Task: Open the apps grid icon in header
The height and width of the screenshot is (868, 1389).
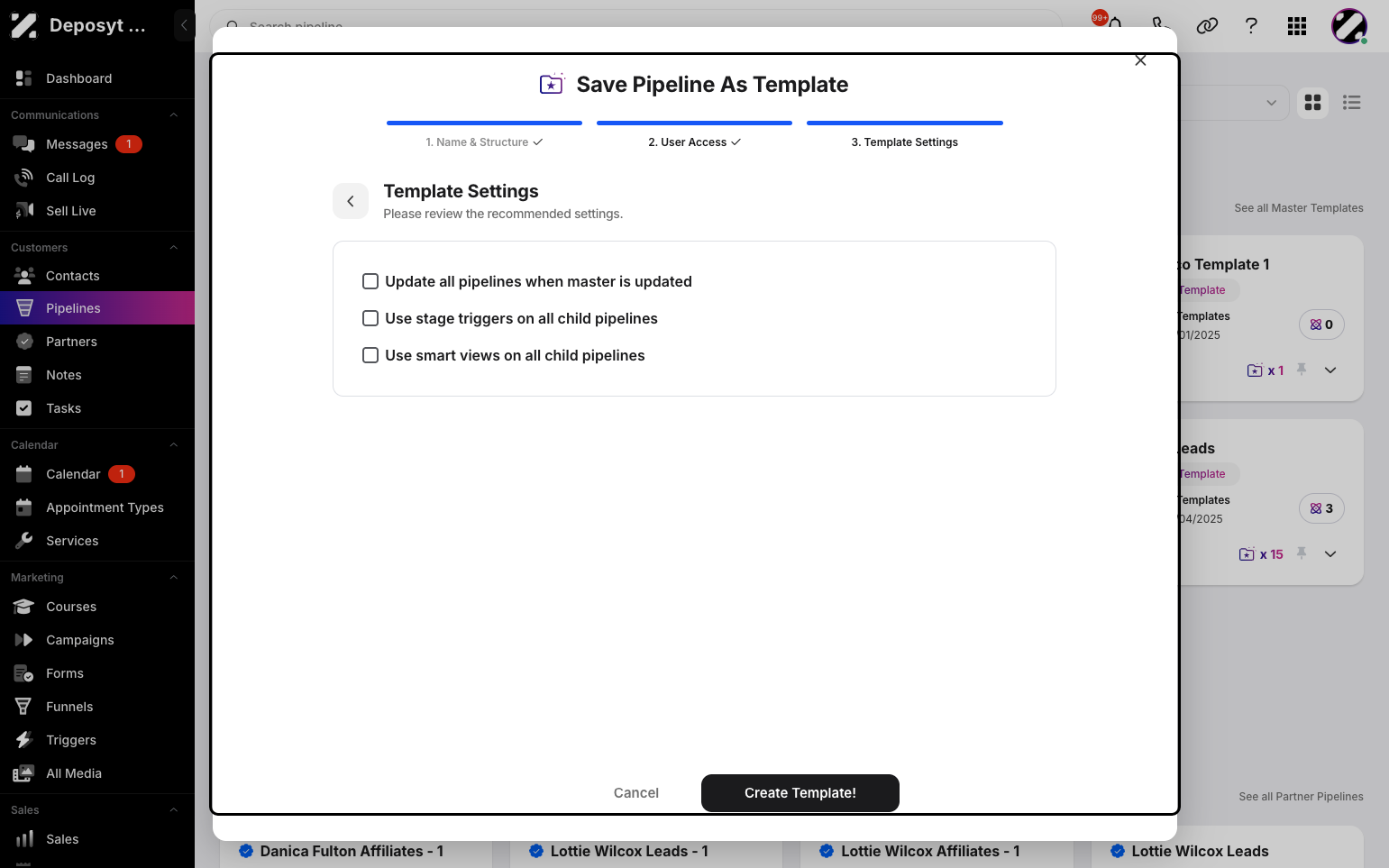Action: [1297, 26]
